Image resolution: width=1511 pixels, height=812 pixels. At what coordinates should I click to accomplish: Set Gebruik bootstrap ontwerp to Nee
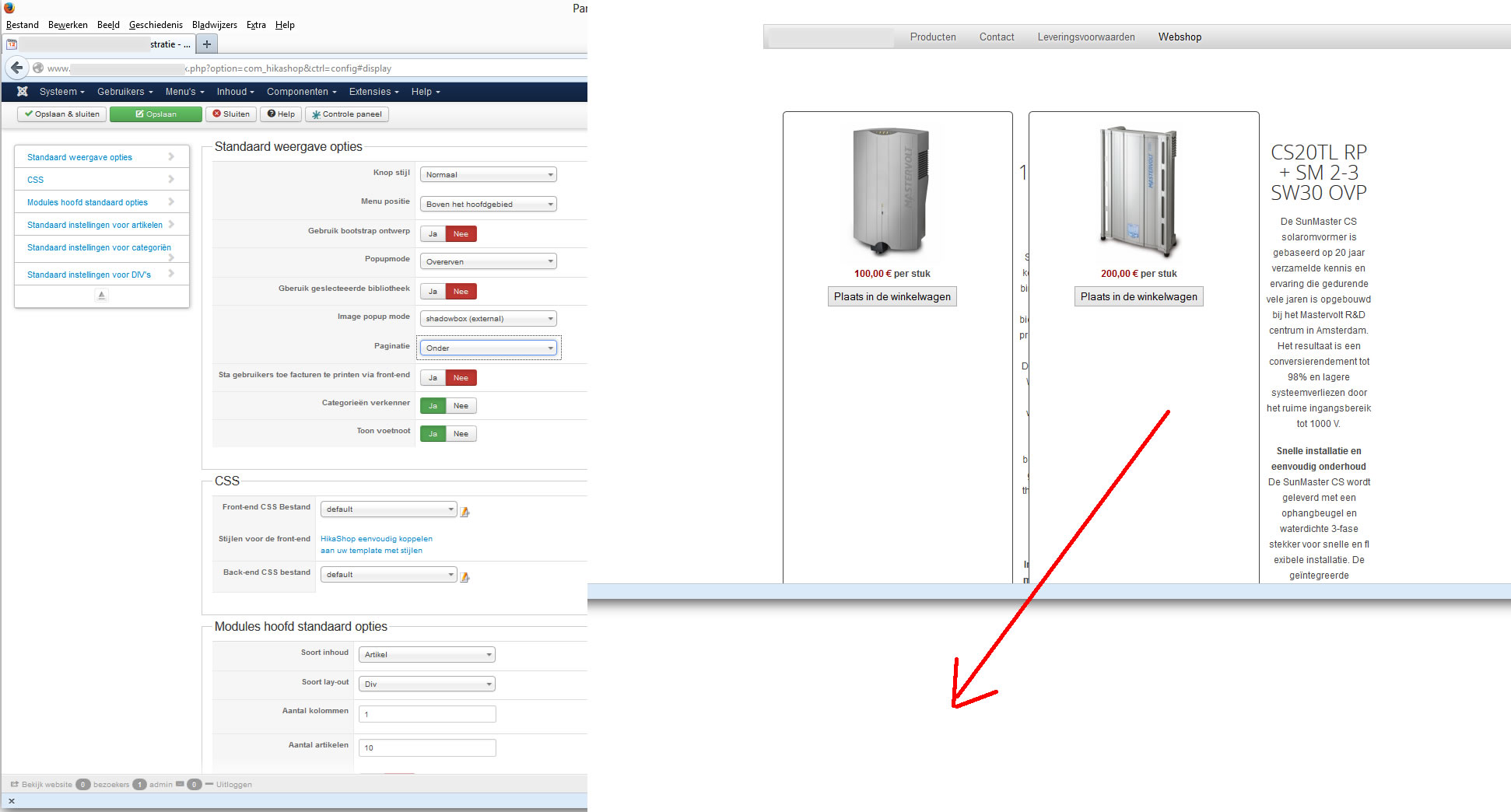[x=461, y=234]
